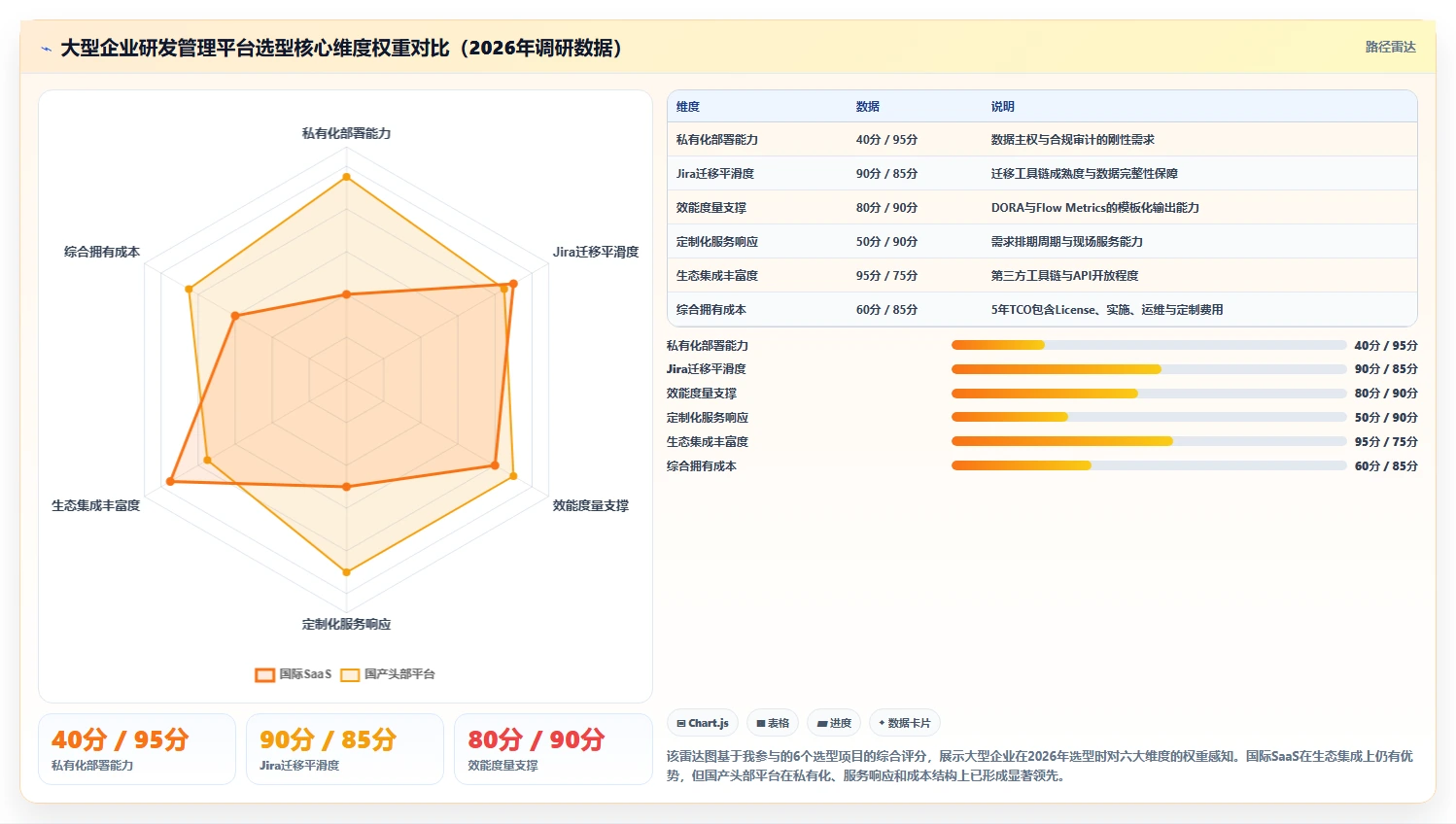Click the 国产头部平台 point on 私有化部署能力 axis
This screenshot has width=1456, height=824.
pyautogui.click(x=346, y=177)
